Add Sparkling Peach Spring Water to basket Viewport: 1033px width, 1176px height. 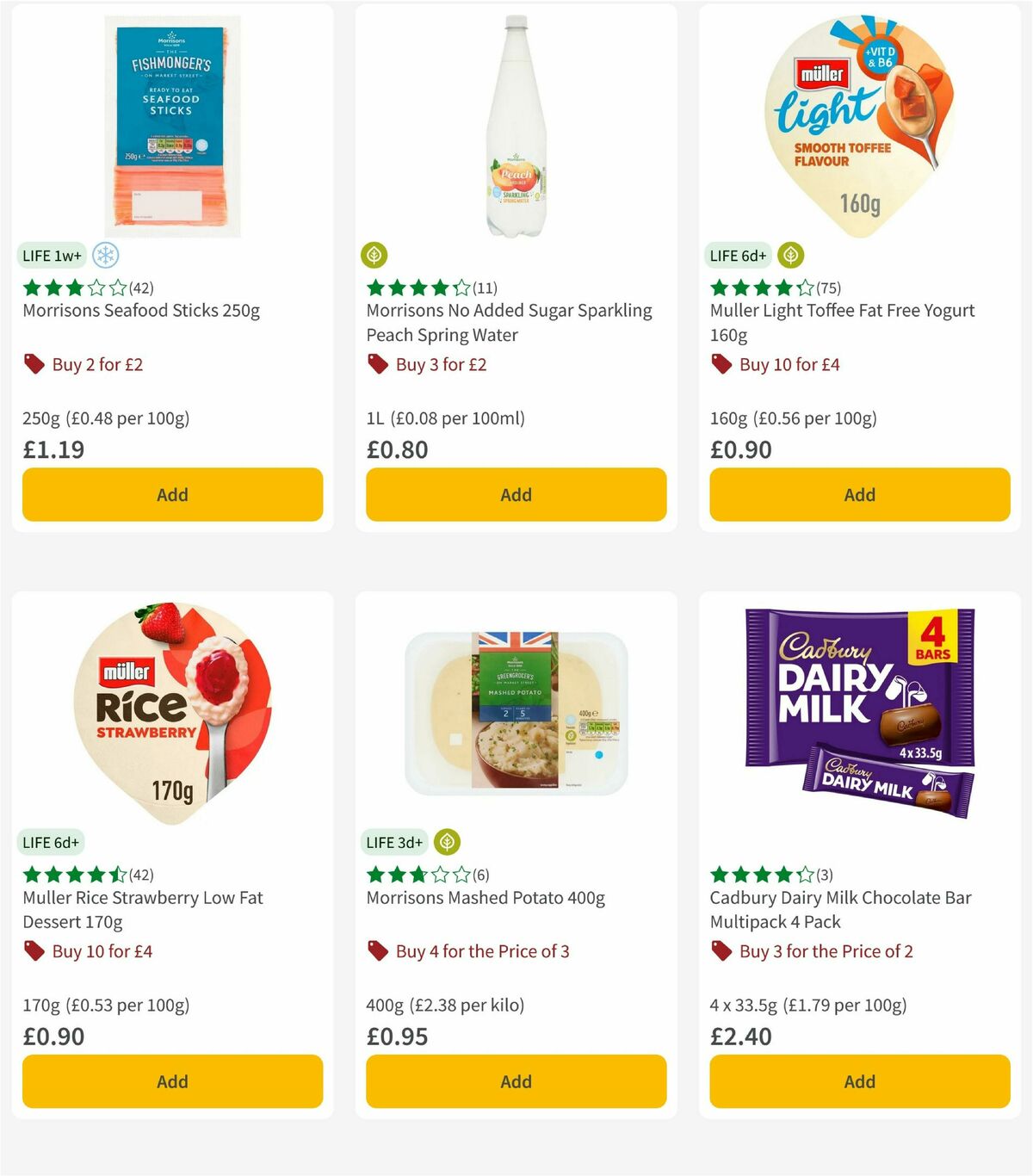515,495
